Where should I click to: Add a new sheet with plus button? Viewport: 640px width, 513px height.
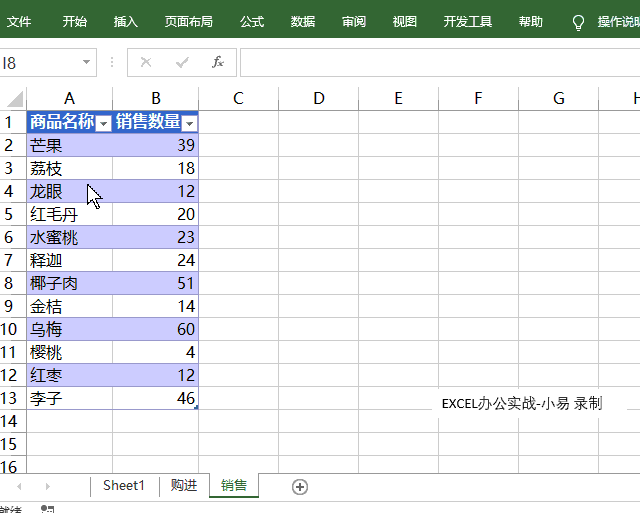coord(300,487)
